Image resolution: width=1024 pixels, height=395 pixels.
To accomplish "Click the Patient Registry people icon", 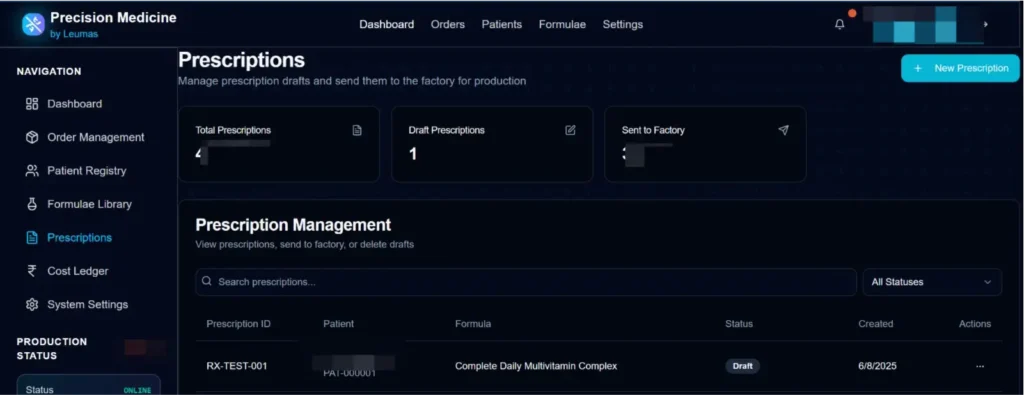I will pos(32,170).
